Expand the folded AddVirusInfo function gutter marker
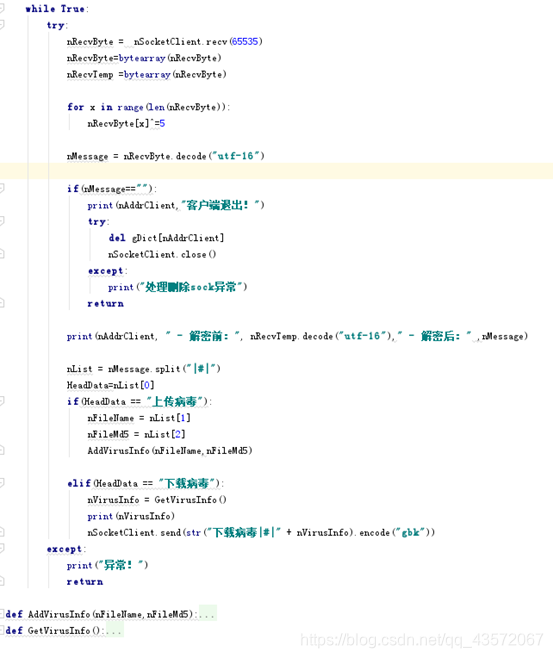Screen dimensions: 553x658 point(2,614)
